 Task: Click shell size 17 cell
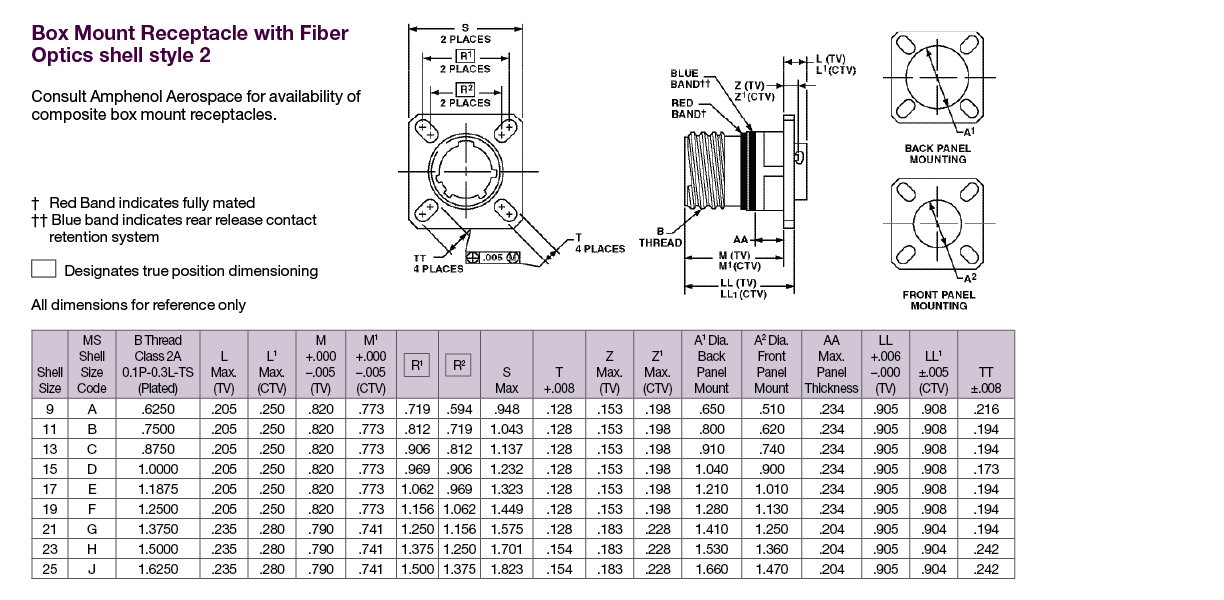pos(51,489)
